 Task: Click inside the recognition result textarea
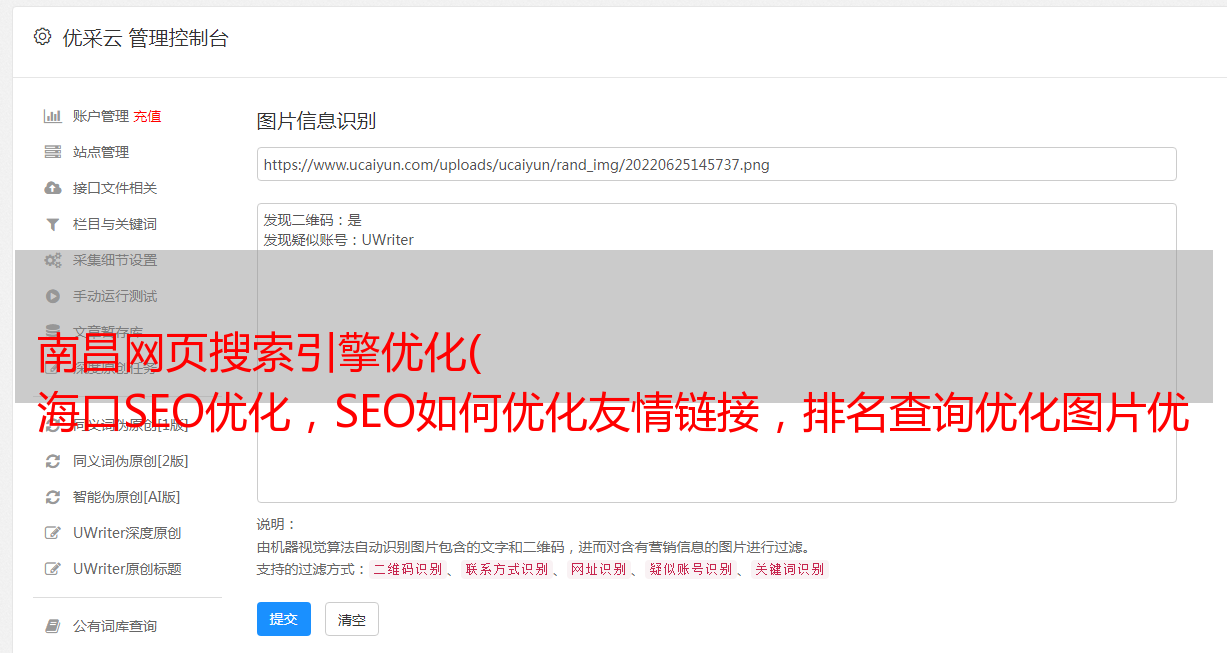point(716,352)
